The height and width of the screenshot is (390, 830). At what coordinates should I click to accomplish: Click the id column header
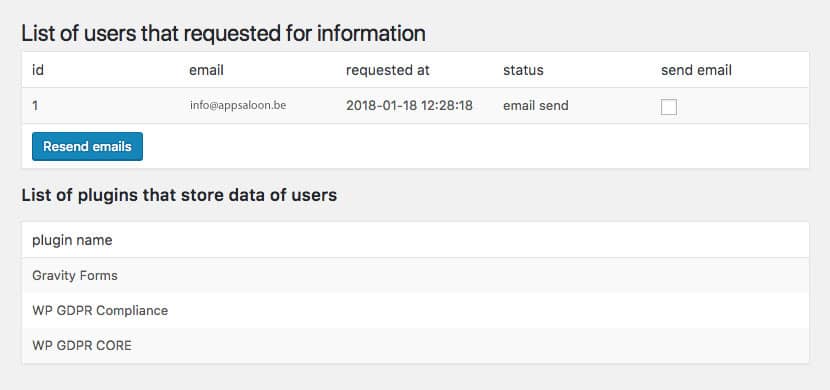pos(38,70)
